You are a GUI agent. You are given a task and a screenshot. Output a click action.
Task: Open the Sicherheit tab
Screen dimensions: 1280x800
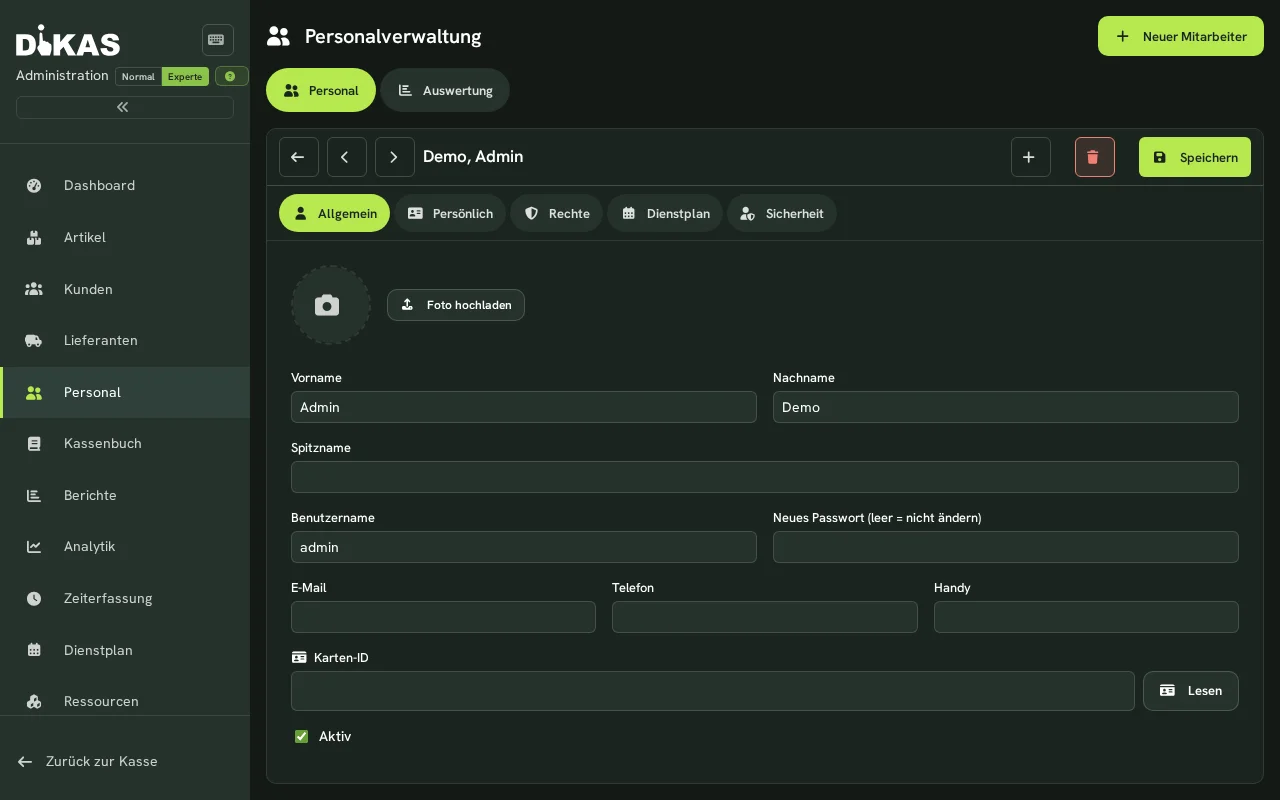click(x=782, y=213)
